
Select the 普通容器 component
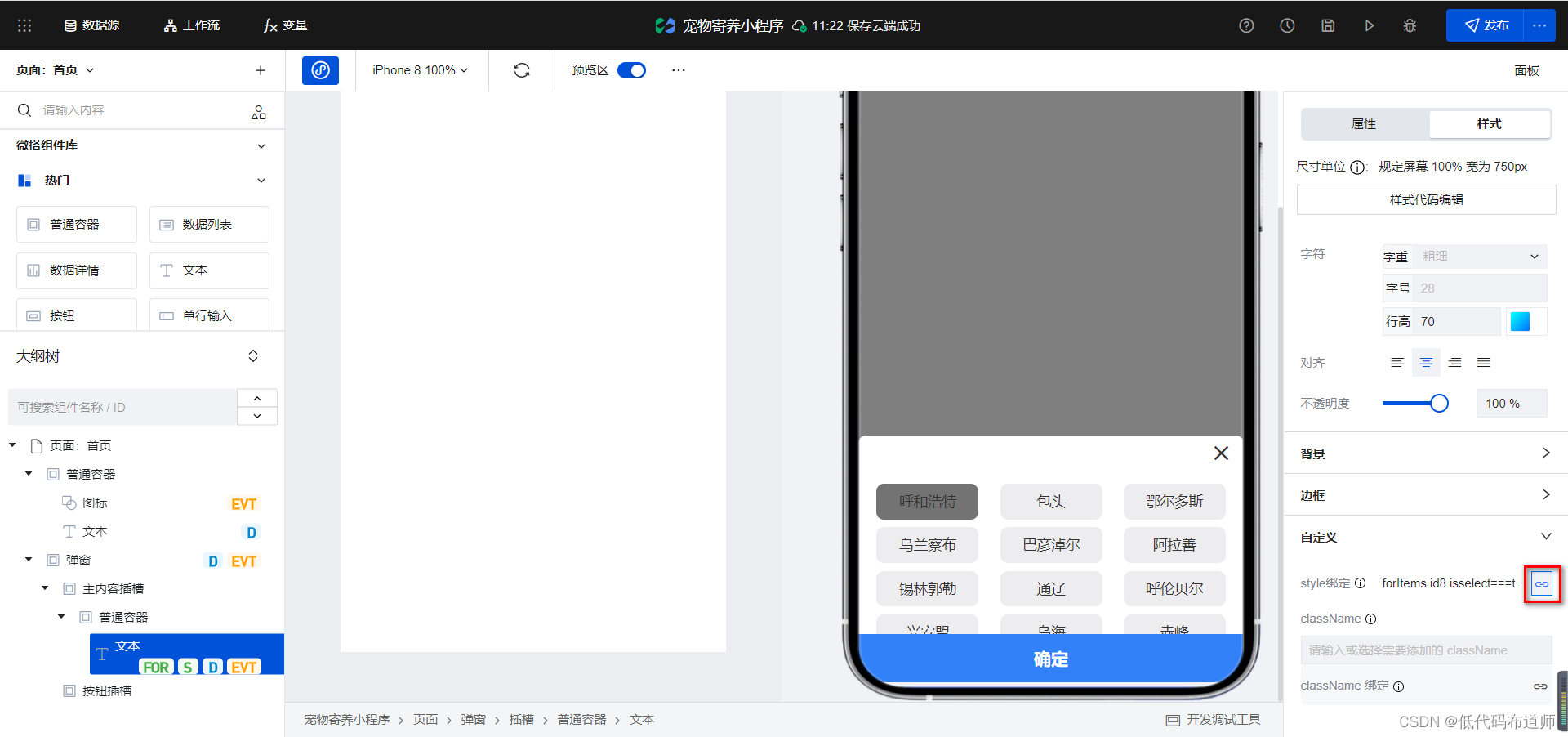click(77, 225)
